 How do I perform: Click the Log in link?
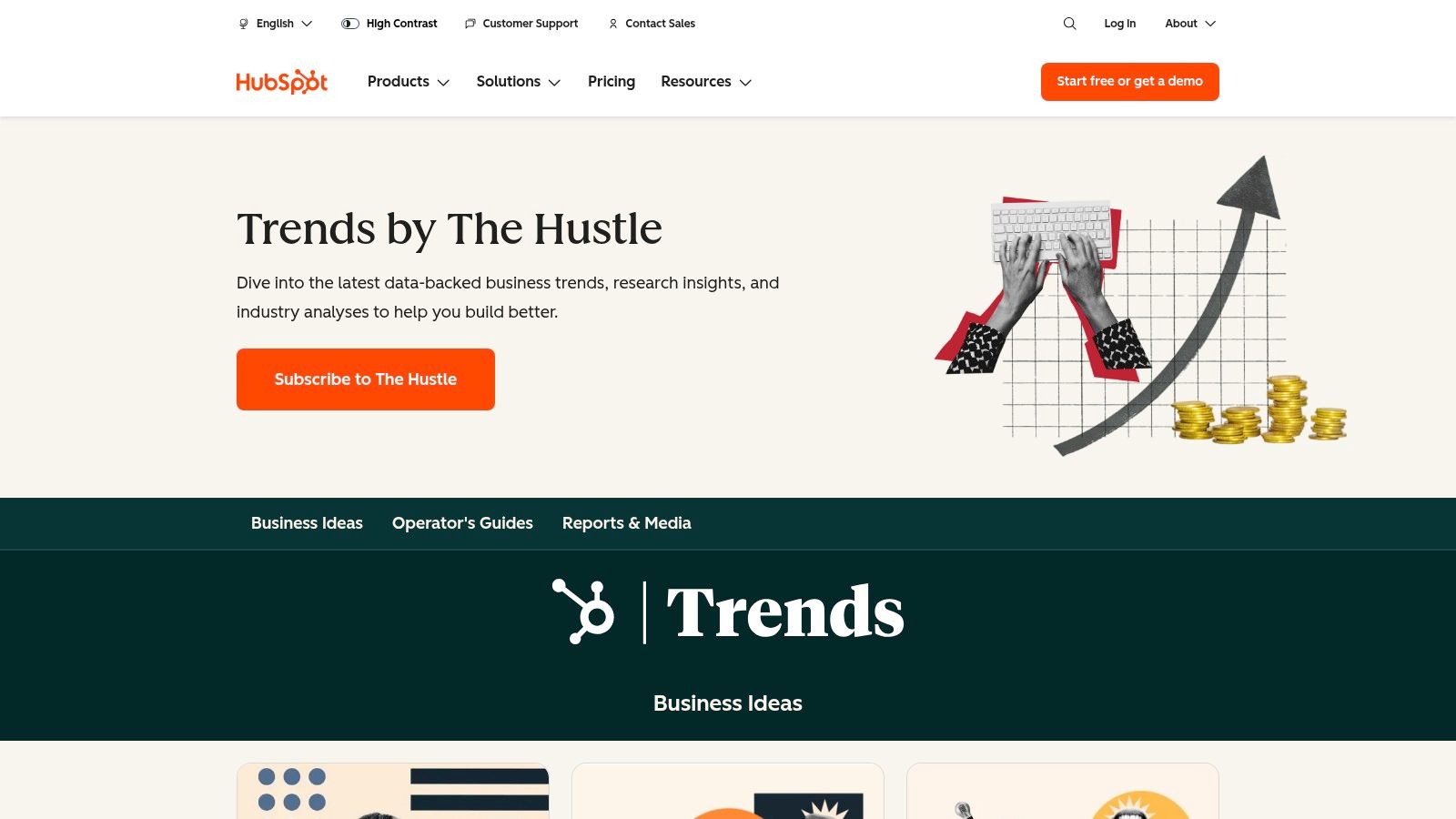[x=1120, y=24]
